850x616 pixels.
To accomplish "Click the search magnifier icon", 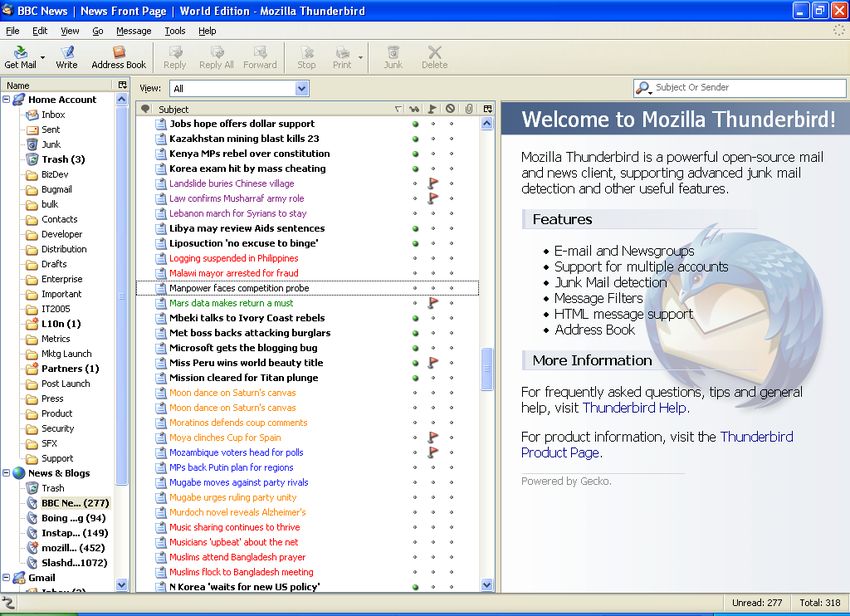I will (x=643, y=88).
